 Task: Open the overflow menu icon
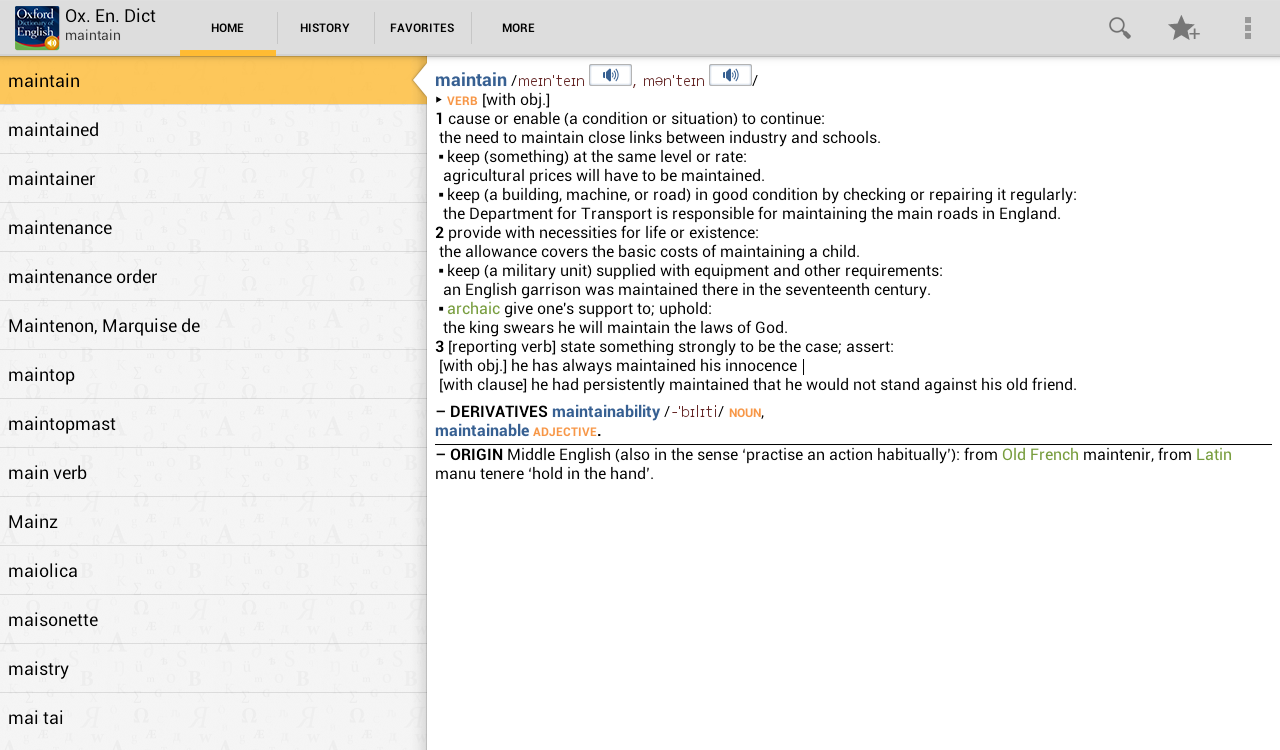1248,27
